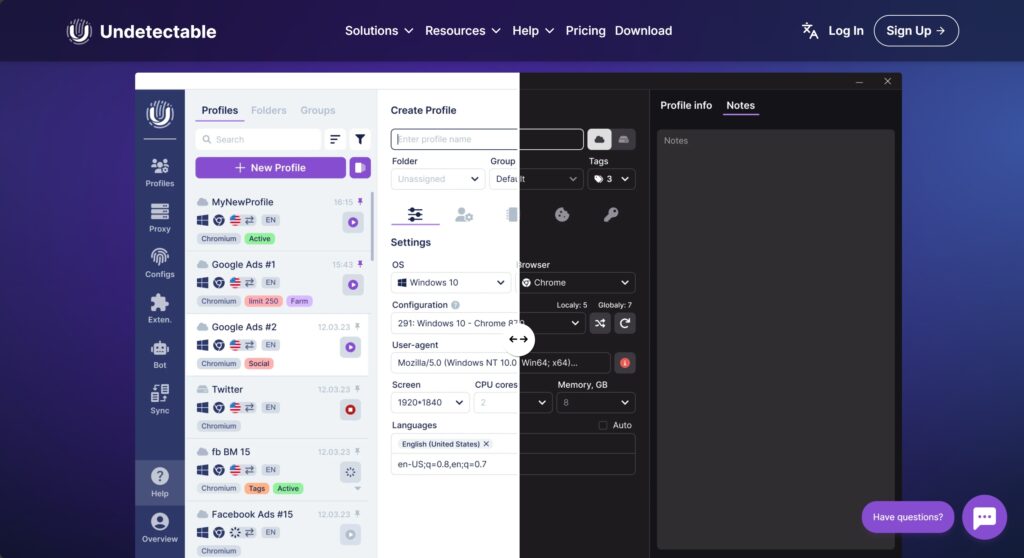Open the main settings sliders tab
Image resolution: width=1024 pixels, height=558 pixels.
[x=415, y=214]
